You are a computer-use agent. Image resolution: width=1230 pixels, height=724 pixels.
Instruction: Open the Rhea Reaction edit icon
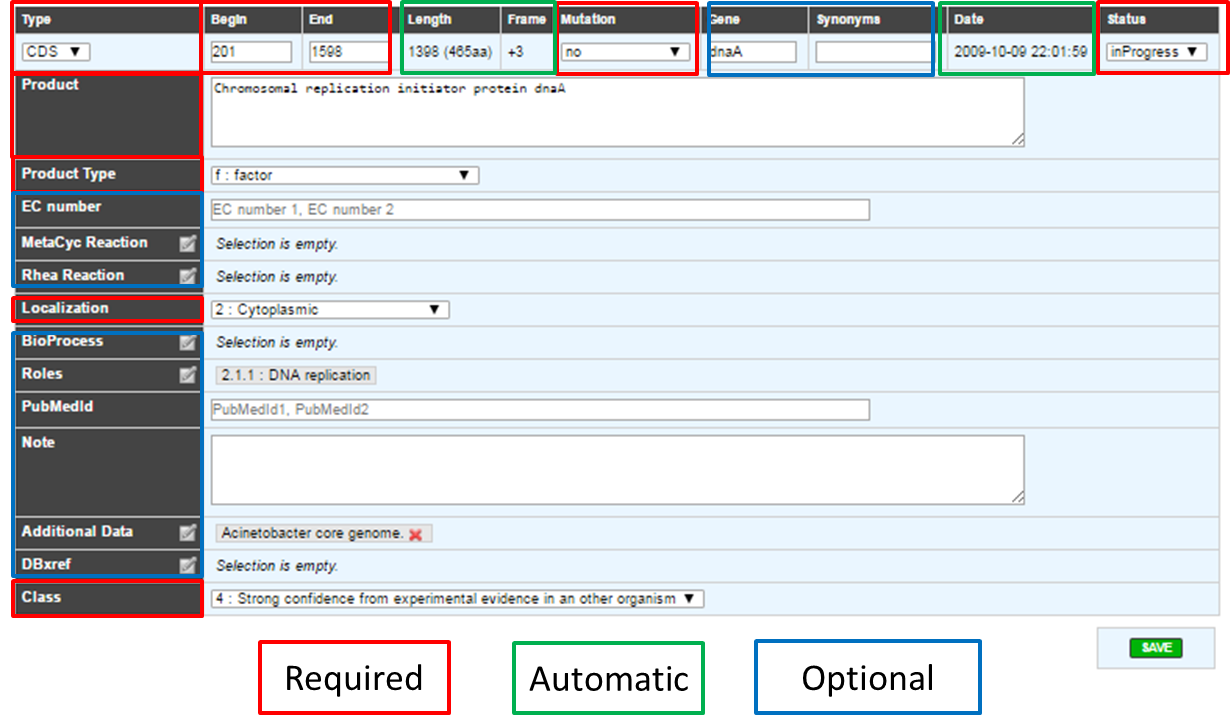pos(187,276)
